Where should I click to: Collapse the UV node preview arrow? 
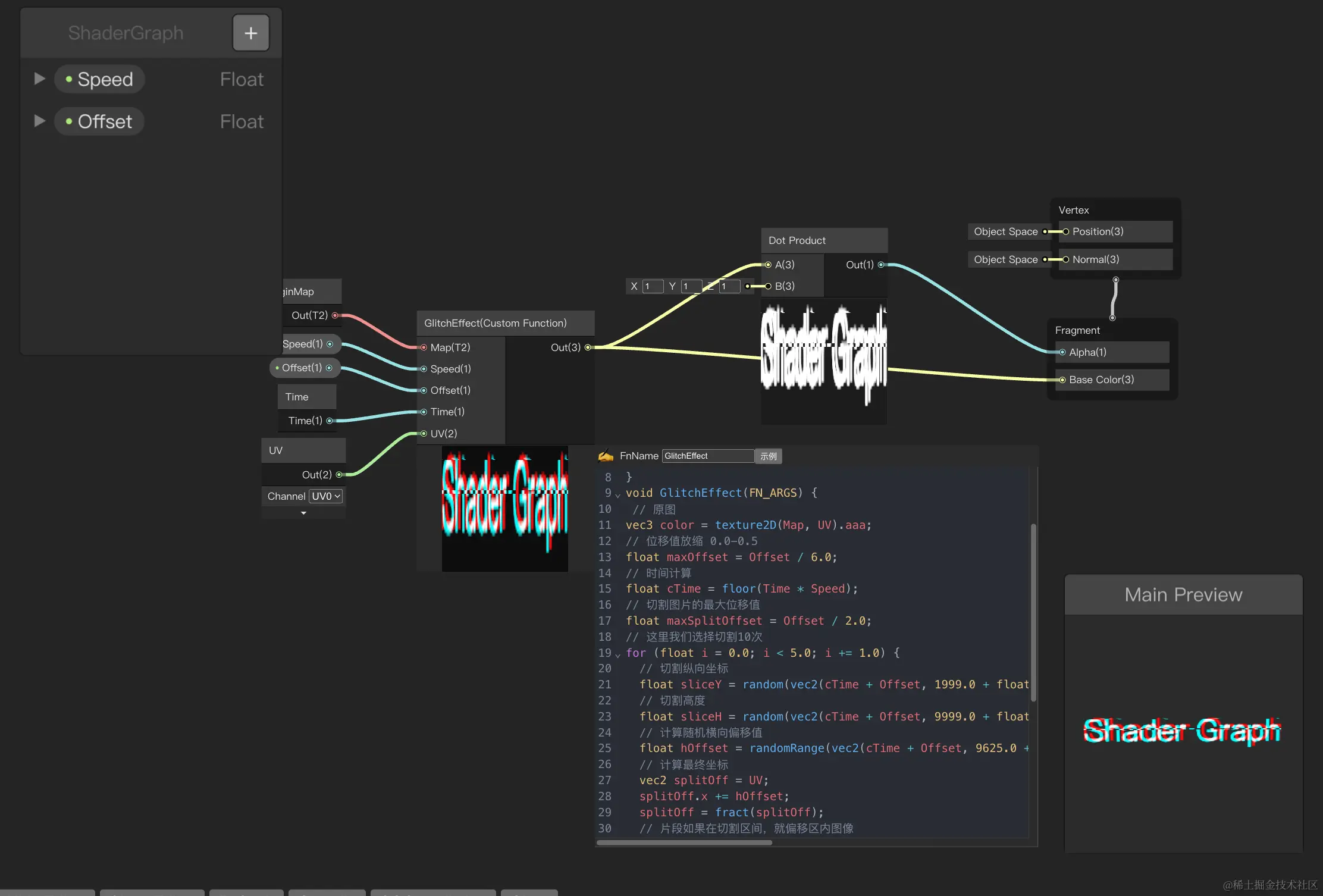click(x=303, y=513)
